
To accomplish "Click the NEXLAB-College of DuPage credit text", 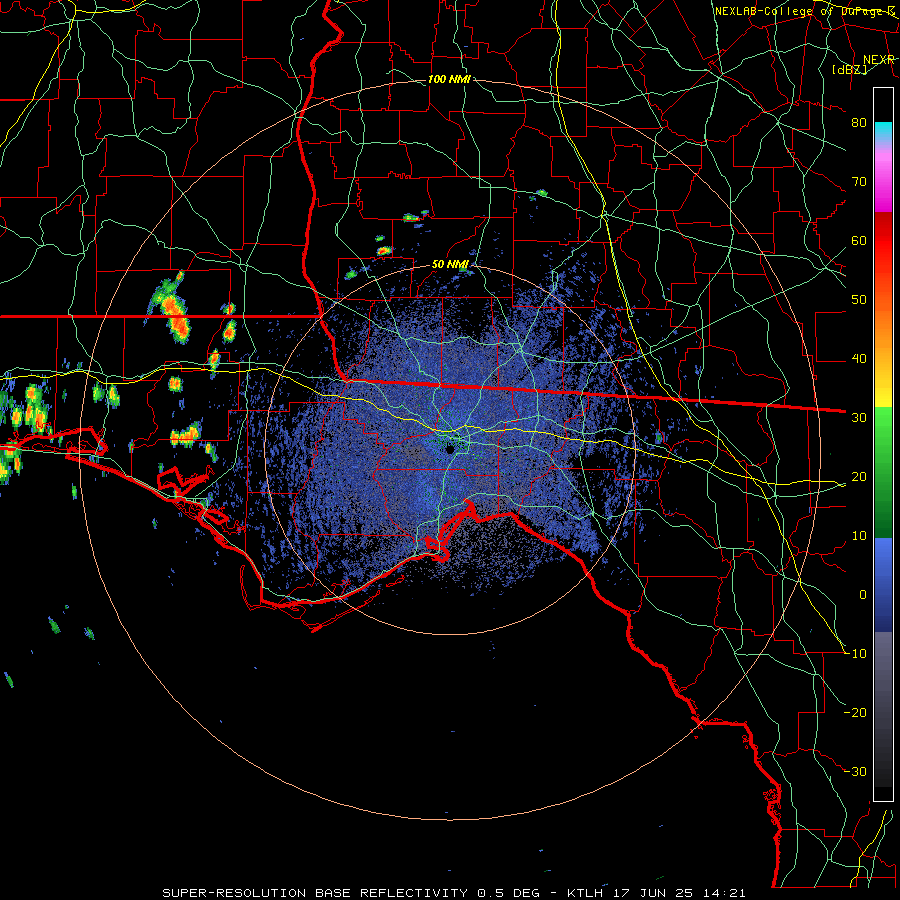I will pyautogui.click(x=804, y=11).
